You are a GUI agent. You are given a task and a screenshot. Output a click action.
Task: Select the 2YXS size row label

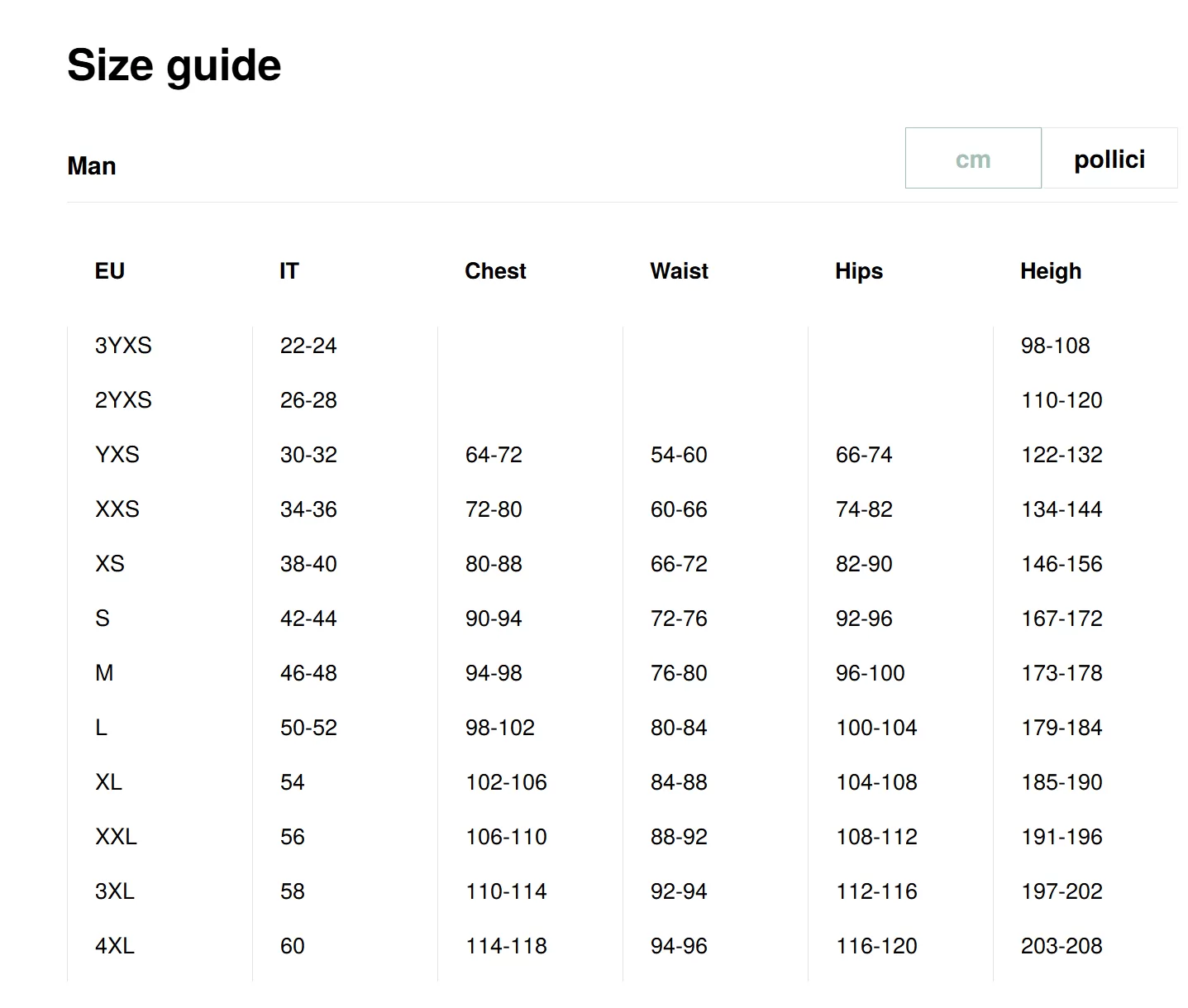pos(123,400)
